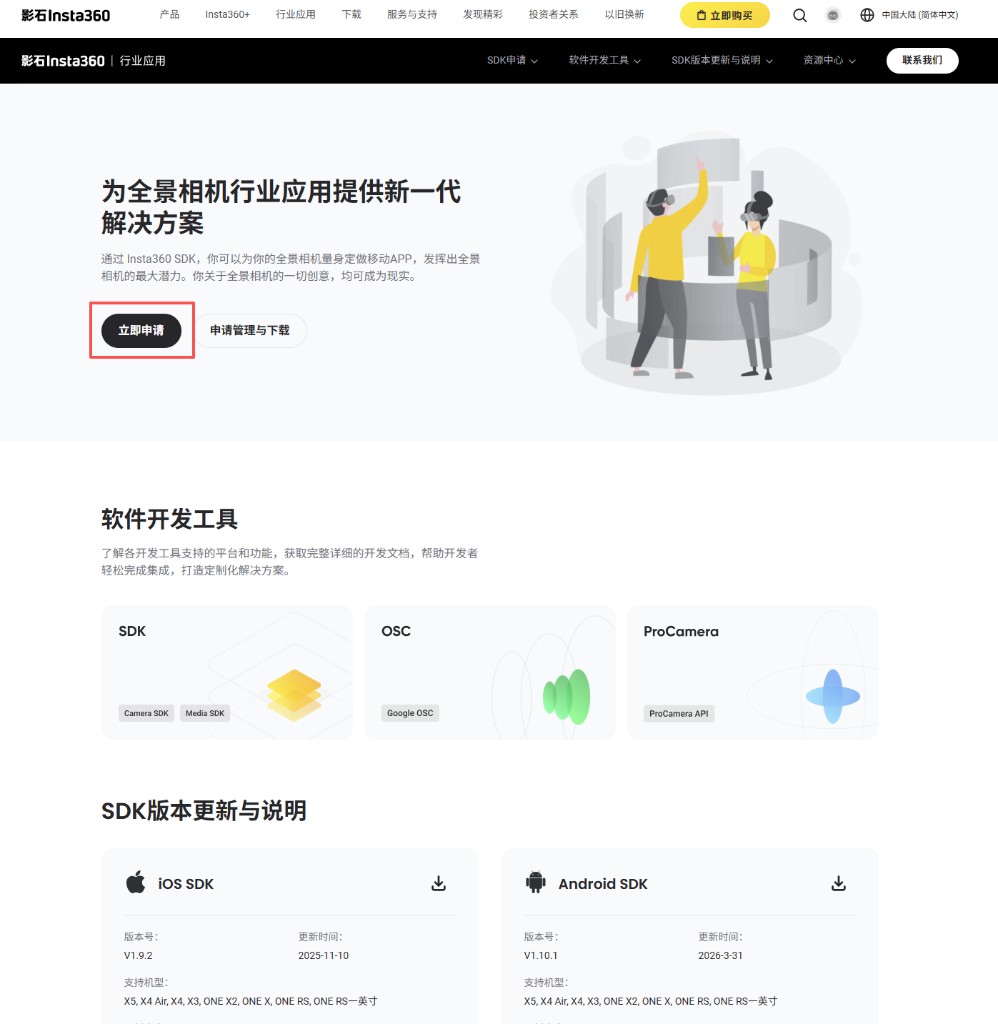Image resolution: width=998 pixels, height=1024 pixels.
Task: Click the yellow 立即购买 button
Action: point(725,15)
